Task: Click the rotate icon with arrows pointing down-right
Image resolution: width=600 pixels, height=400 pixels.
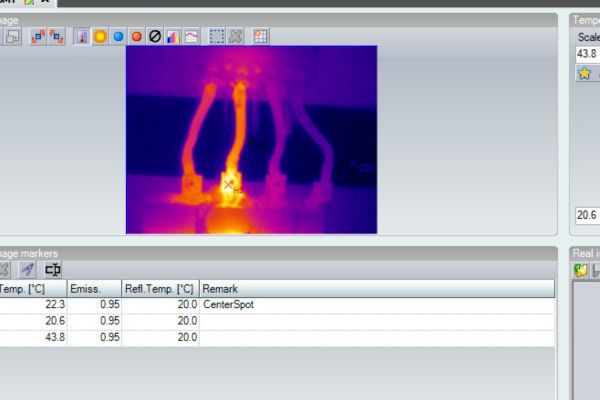Action: pyautogui.click(x=57, y=37)
